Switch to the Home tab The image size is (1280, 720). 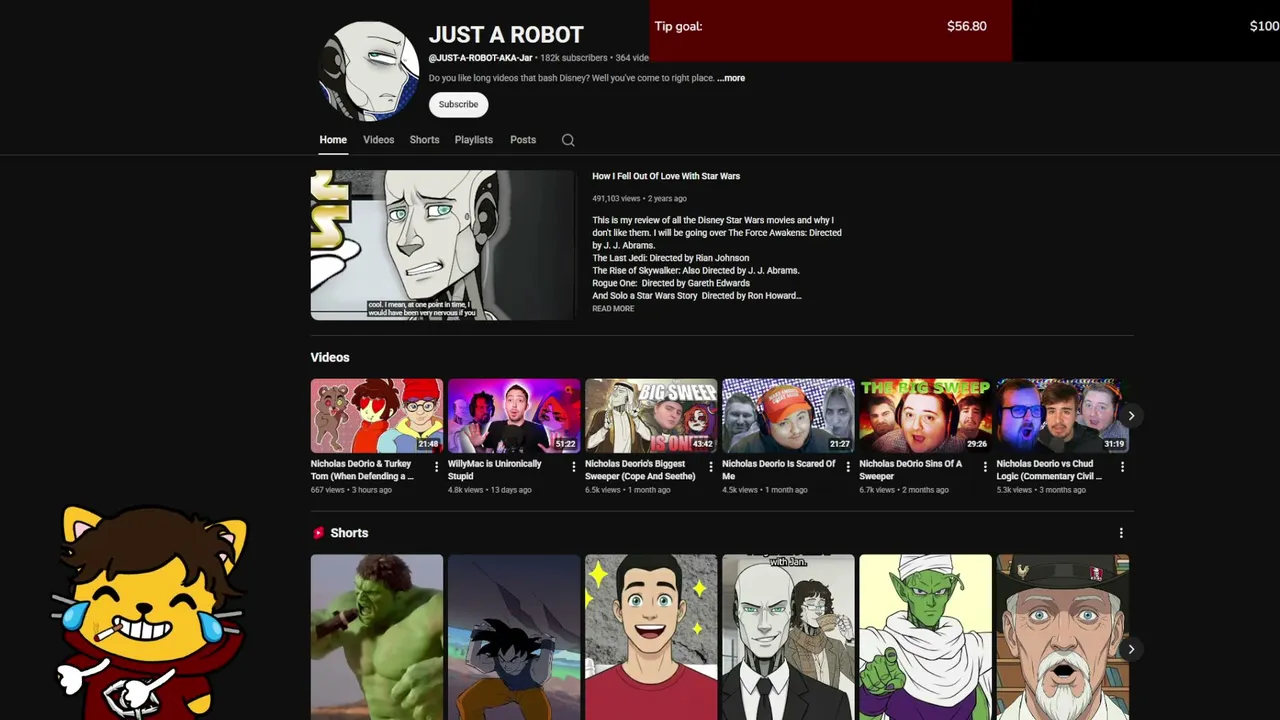tap(333, 140)
